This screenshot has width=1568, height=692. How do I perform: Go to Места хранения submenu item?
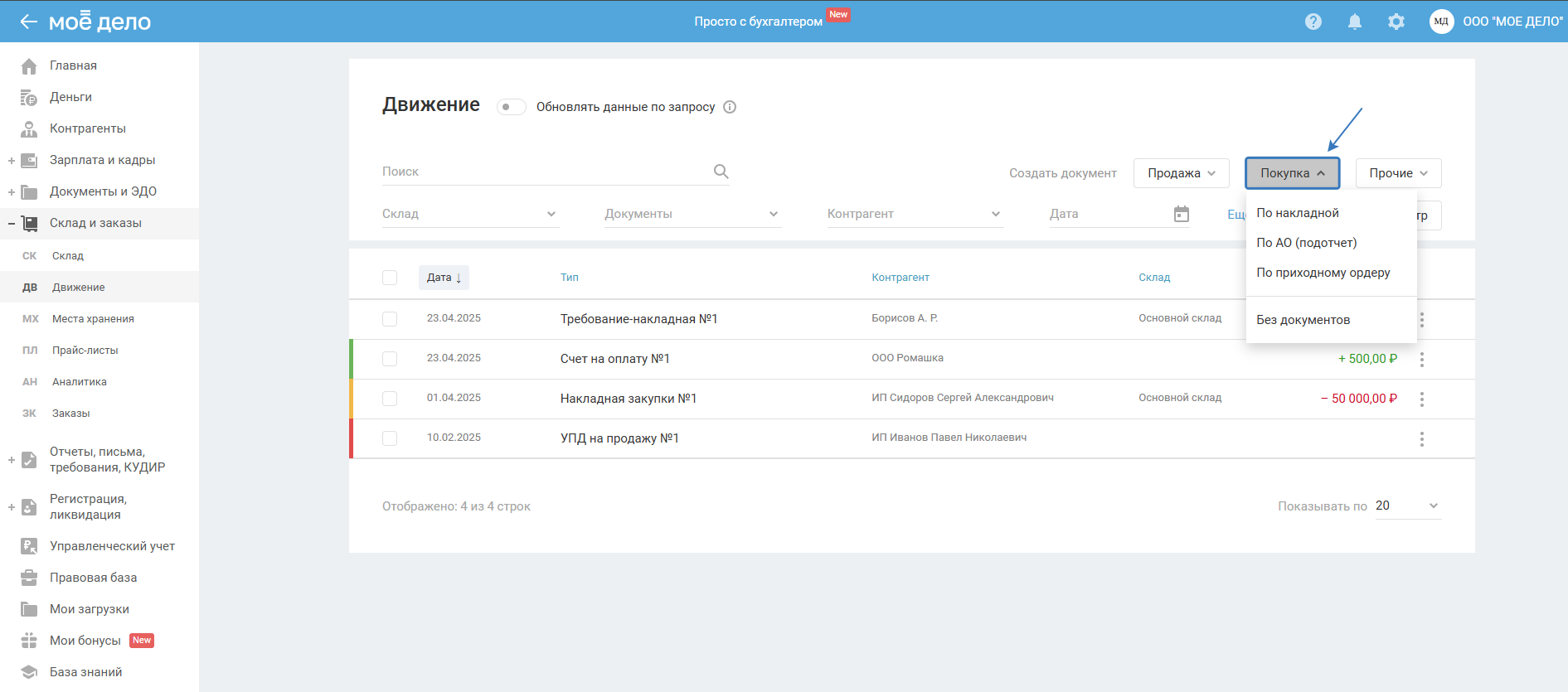point(93,319)
